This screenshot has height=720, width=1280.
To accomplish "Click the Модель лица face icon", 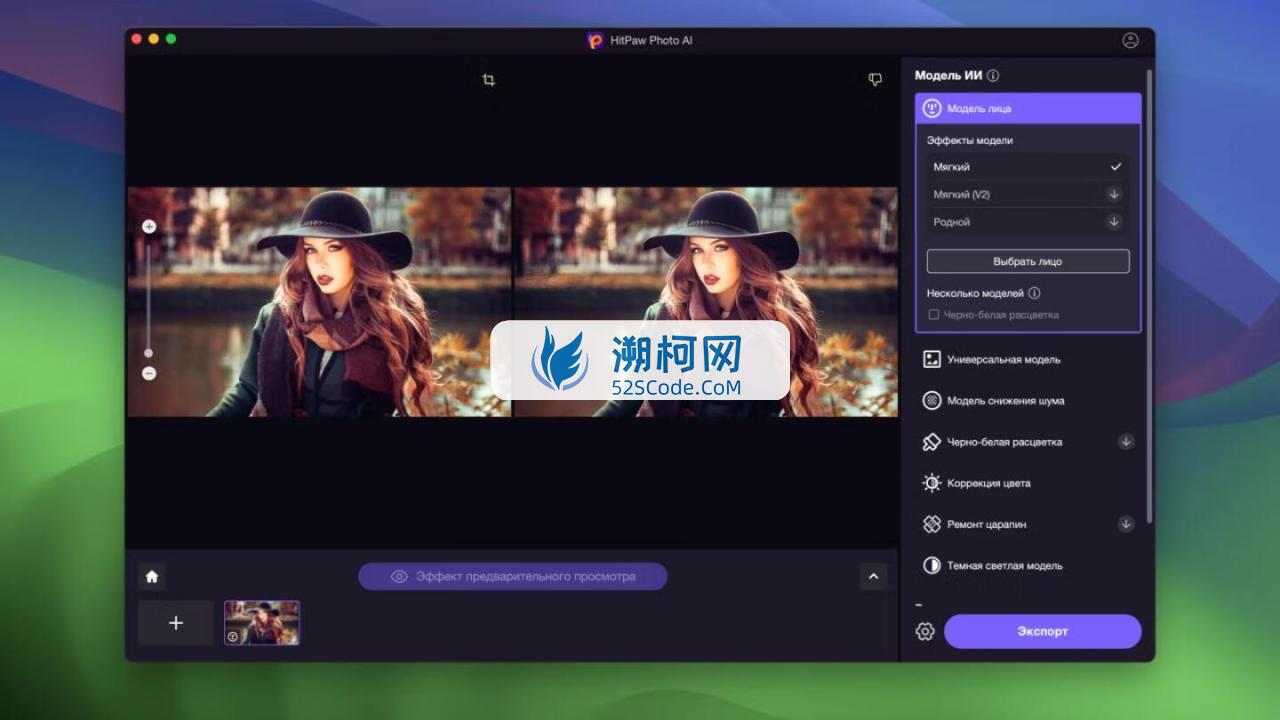I will tap(931, 108).
